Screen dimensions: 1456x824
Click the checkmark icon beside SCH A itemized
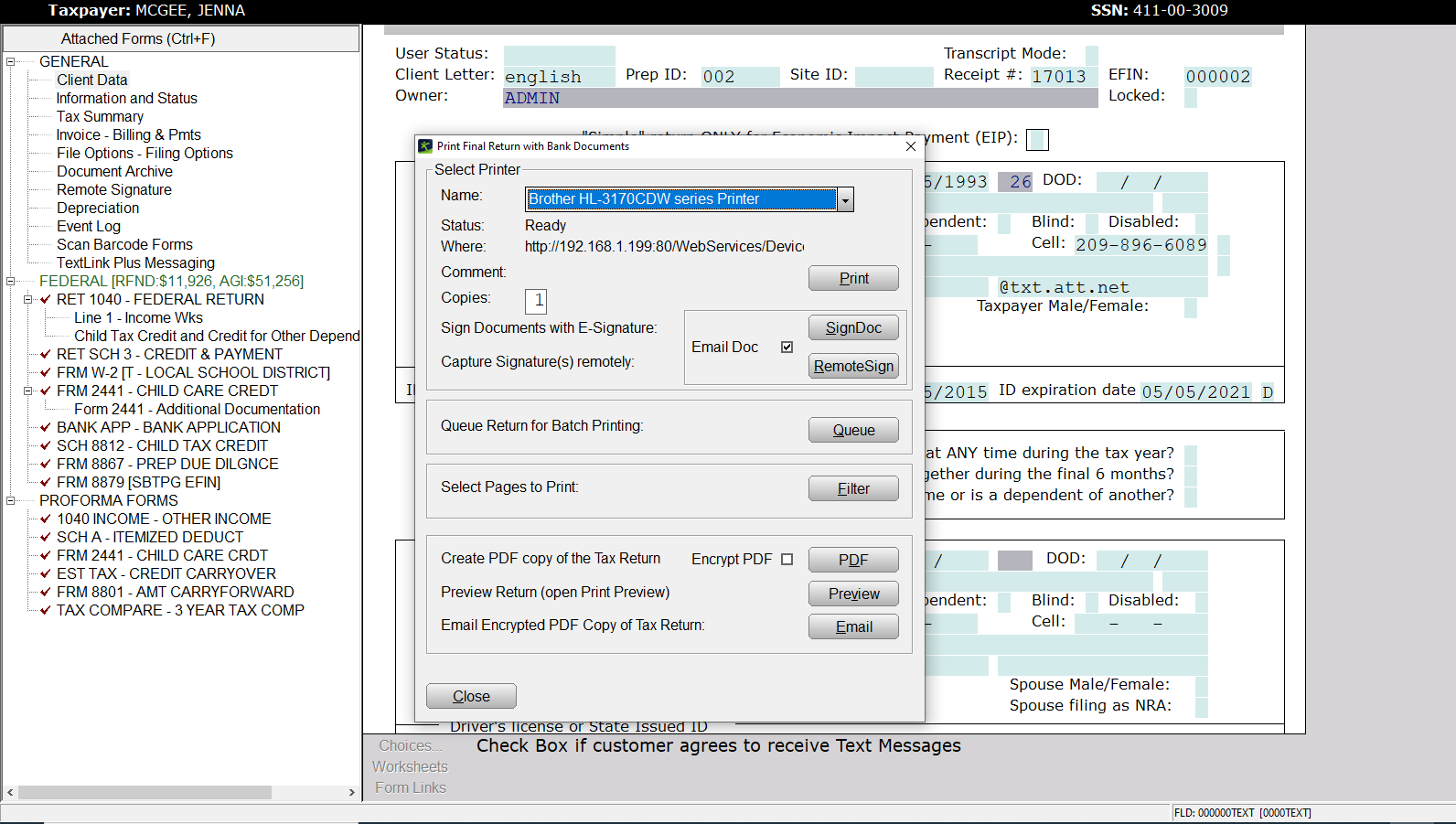[x=46, y=537]
